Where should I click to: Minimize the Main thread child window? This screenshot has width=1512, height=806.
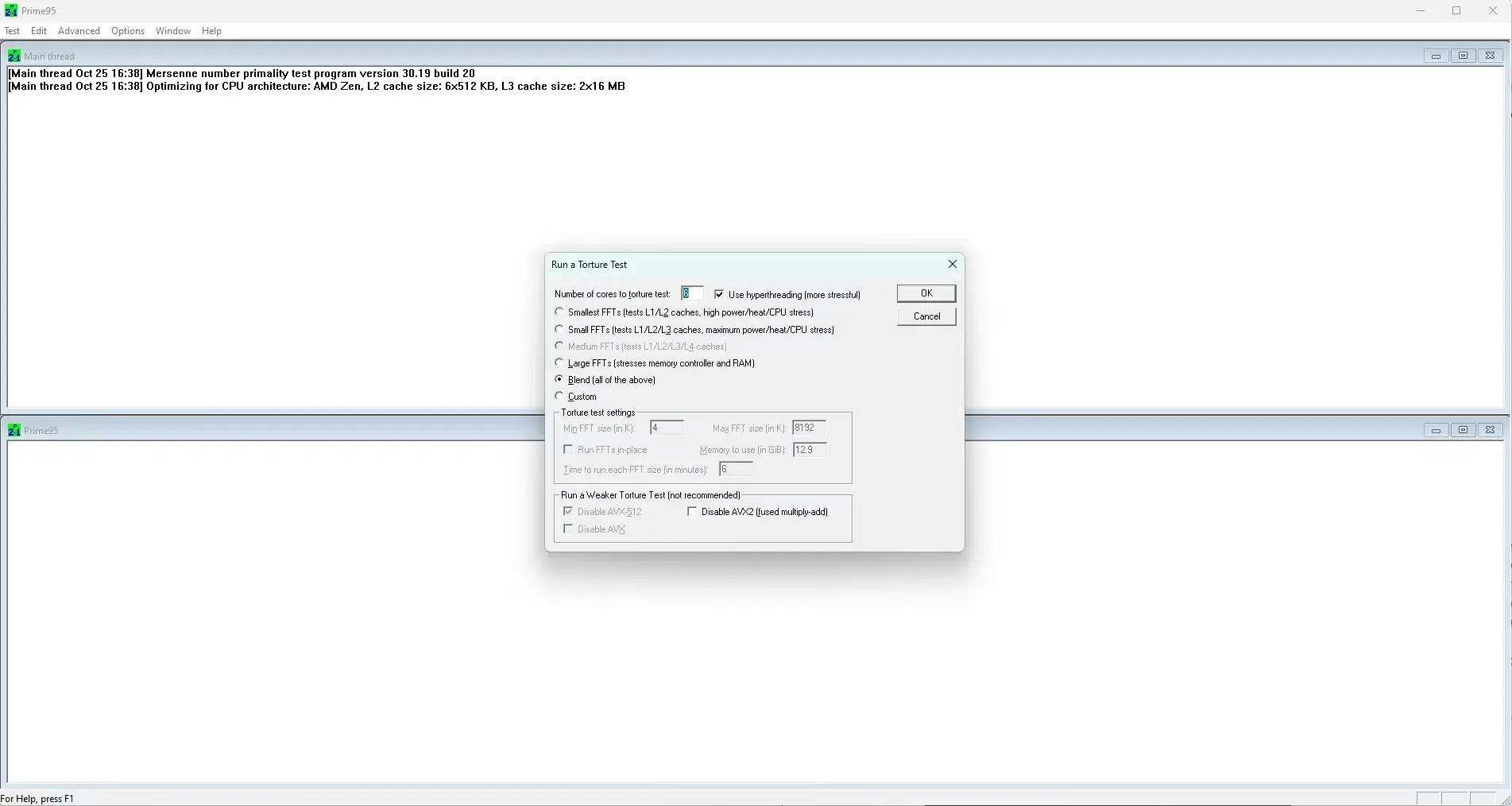(1436, 56)
